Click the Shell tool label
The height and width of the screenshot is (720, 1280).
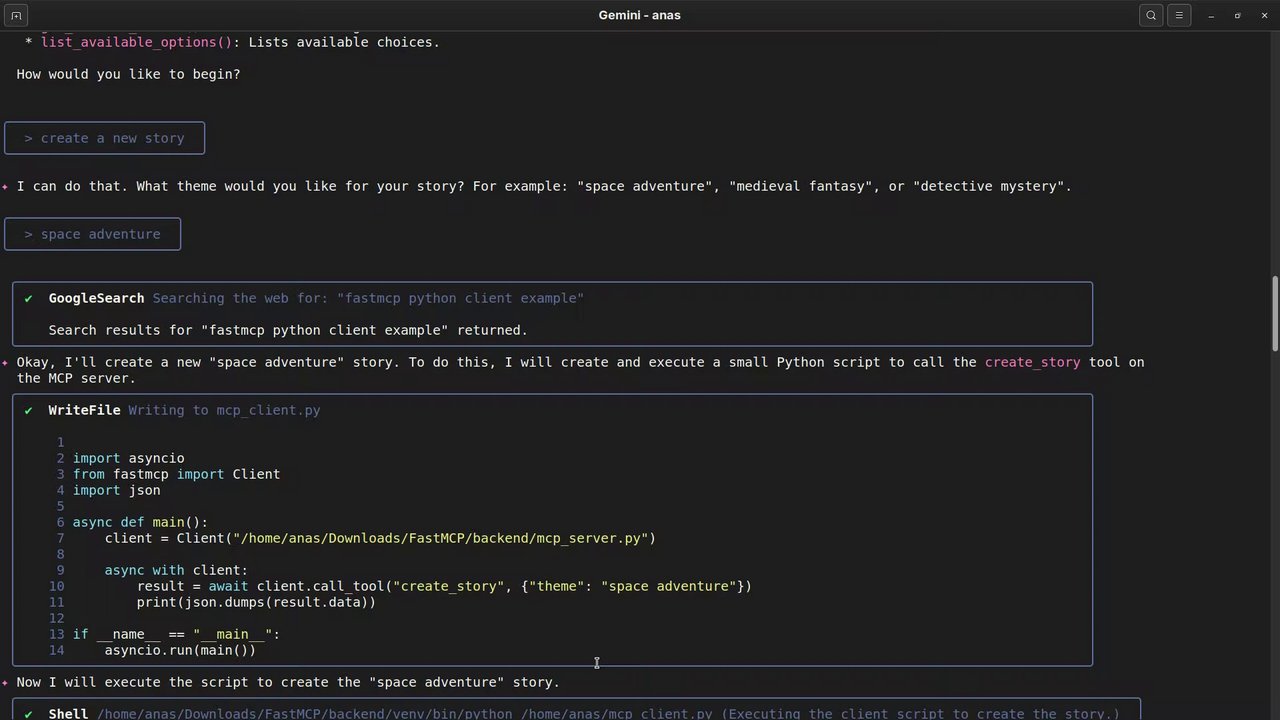68,714
